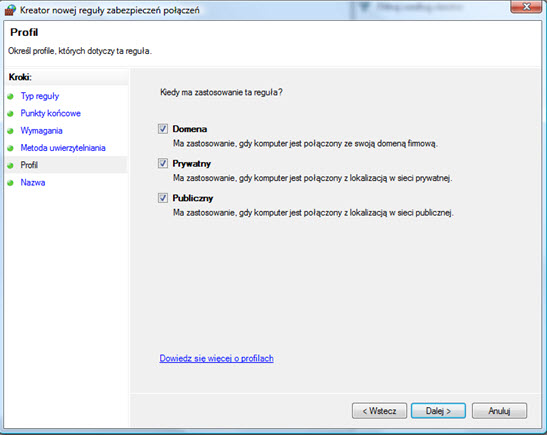Click the Dalej next button
Screen dimensions: 547x435
(438, 411)
